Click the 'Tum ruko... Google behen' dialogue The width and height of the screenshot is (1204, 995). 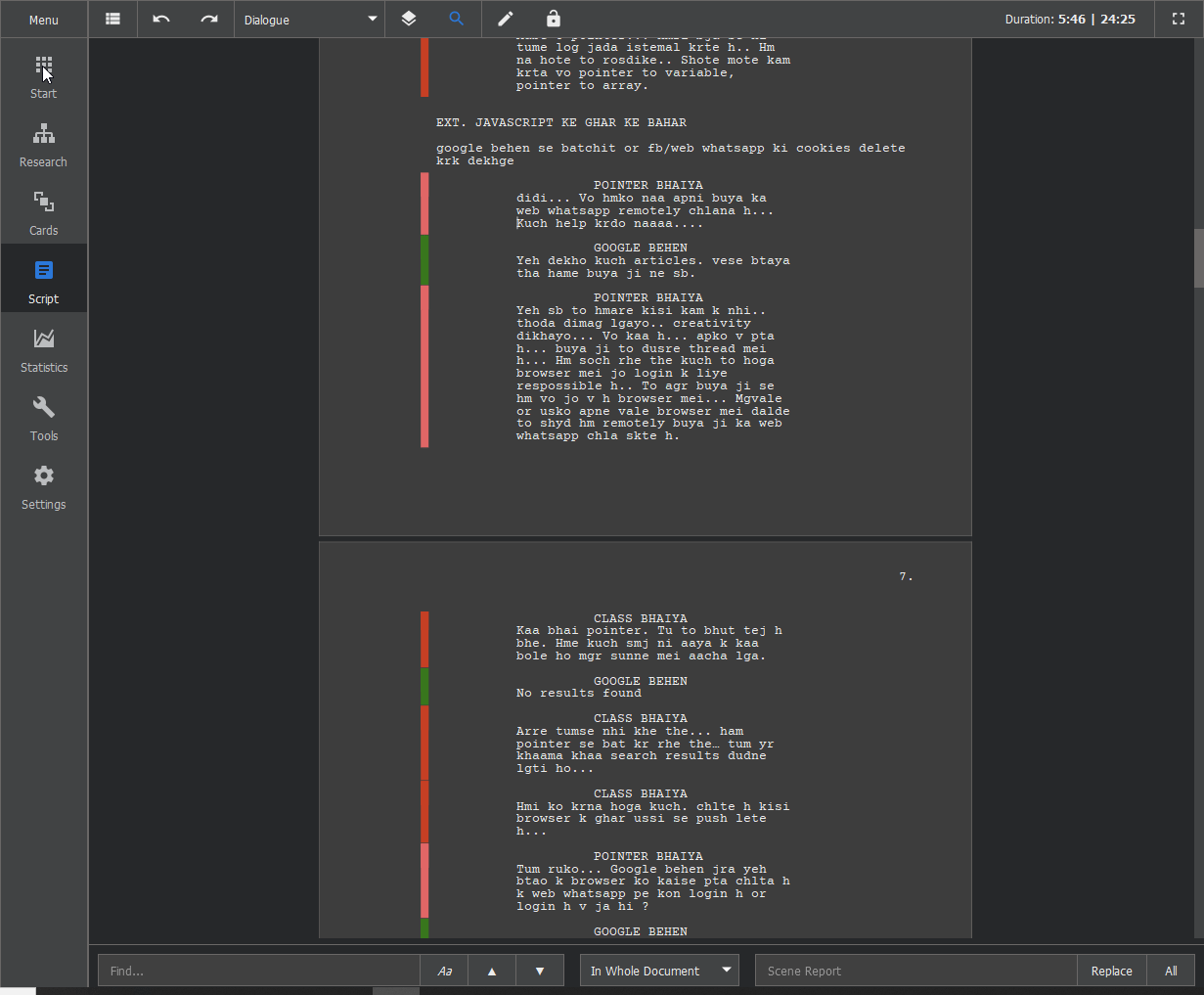pyautogui.click(x=653, y=887)
